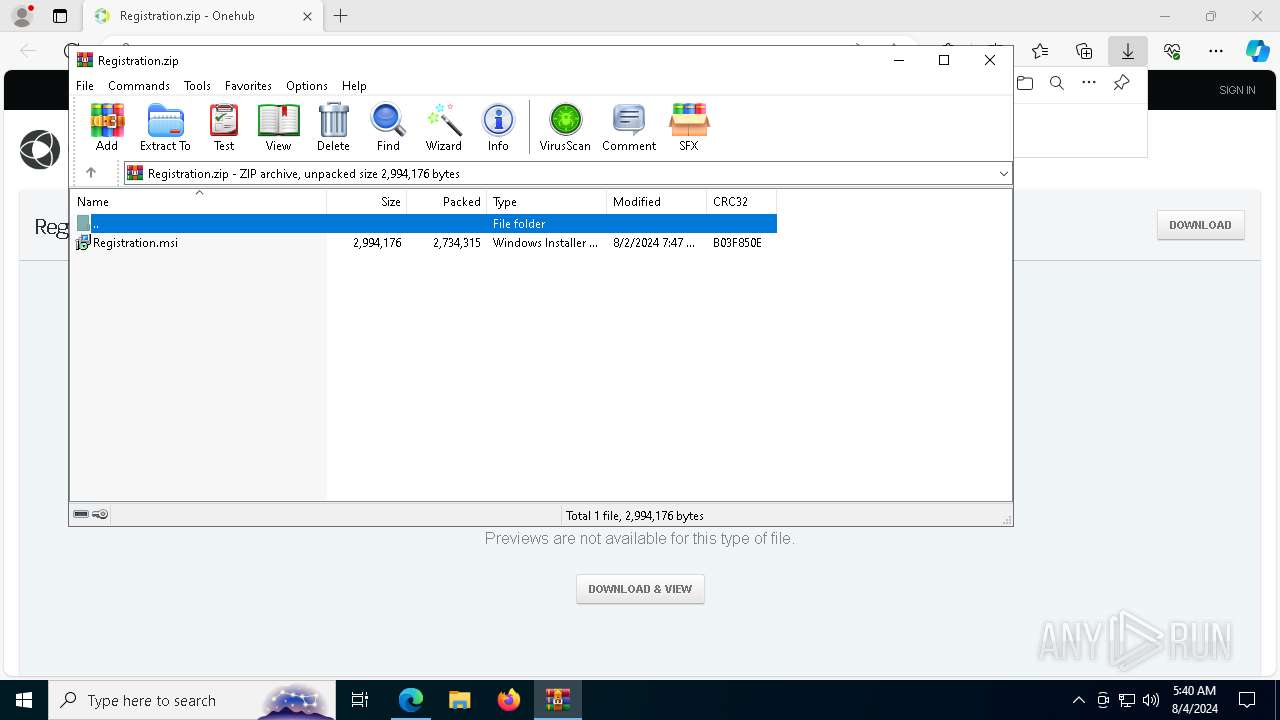This screenshot has width=1280, height=720.
Task: Sort by Size column header
Action: [367, 202]
